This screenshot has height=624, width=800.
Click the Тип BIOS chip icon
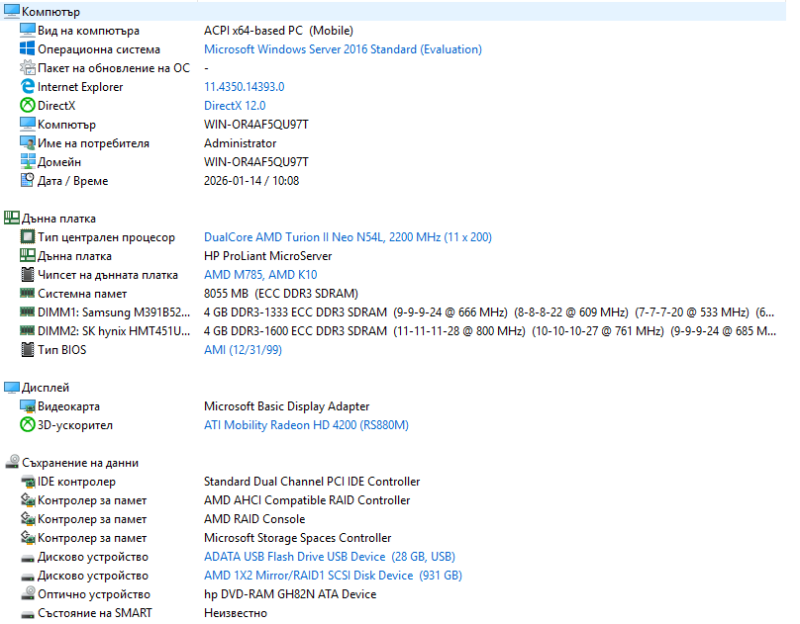tap(27, 350)
